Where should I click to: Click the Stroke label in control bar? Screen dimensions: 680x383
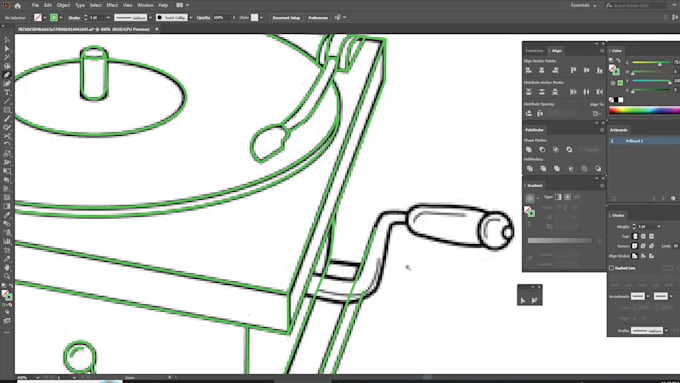[74, 18]
